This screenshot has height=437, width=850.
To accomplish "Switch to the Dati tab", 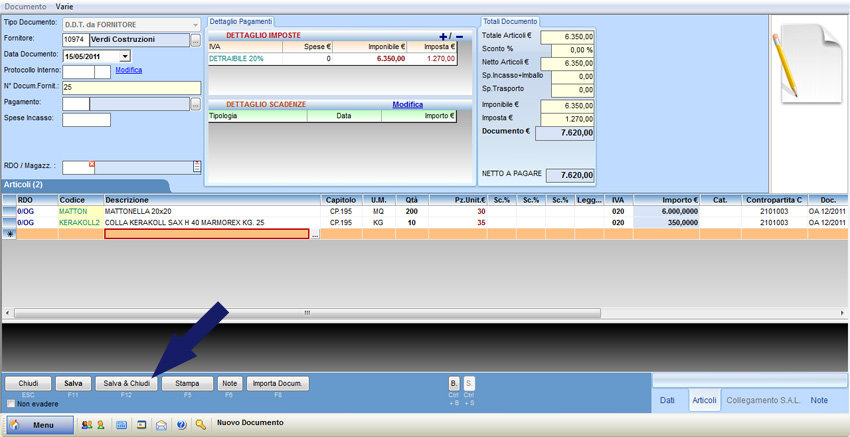I will [x=671, y=400].
